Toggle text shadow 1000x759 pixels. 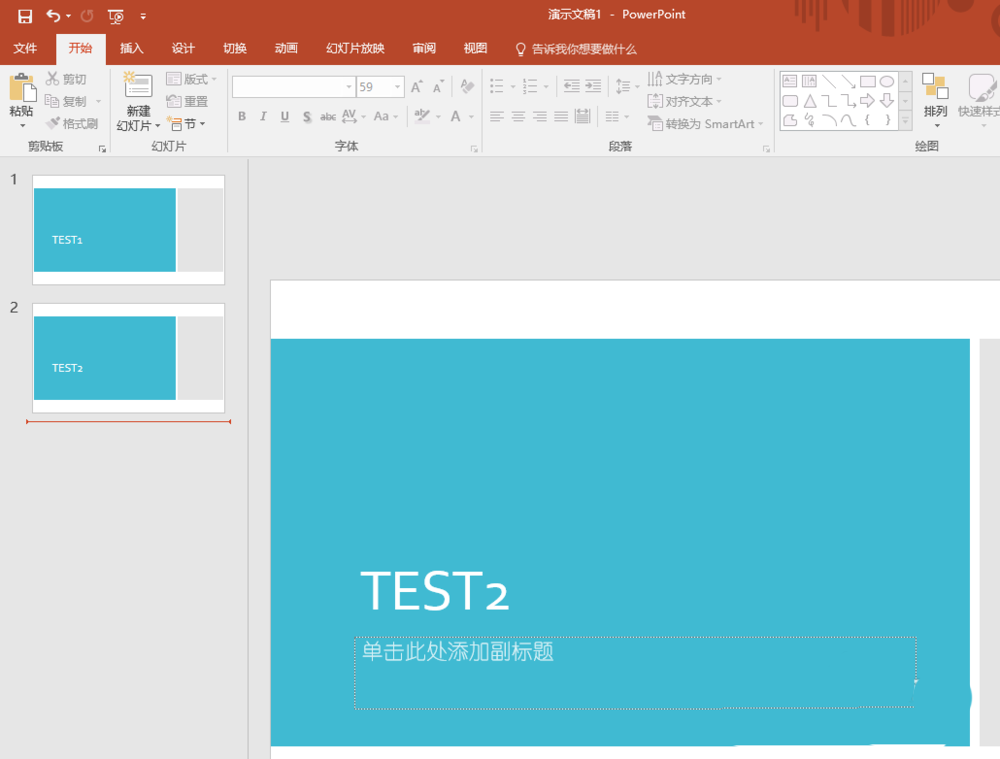click(307, 116)
